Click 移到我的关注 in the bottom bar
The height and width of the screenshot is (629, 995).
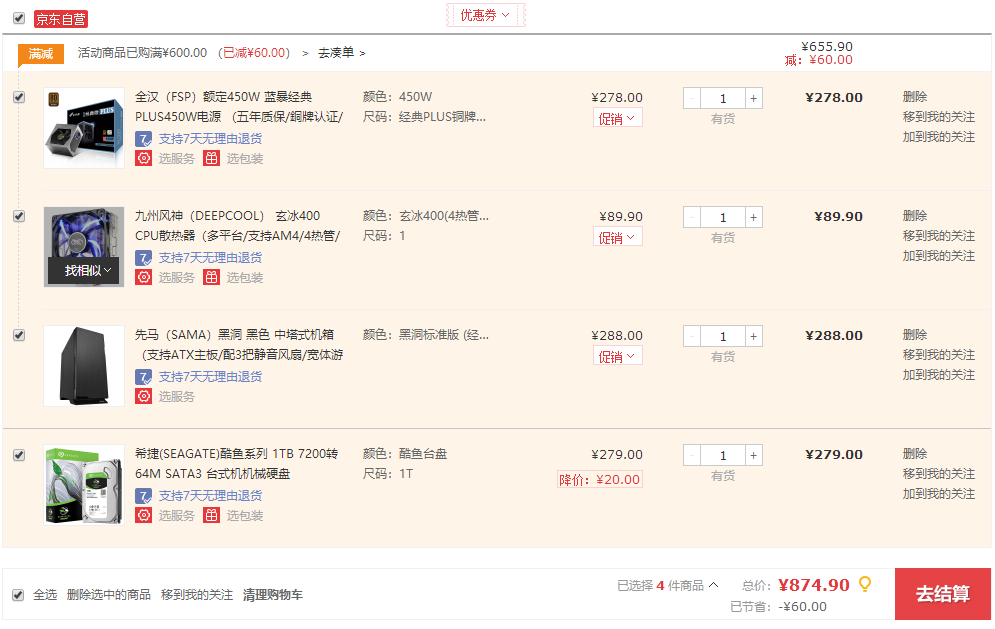pyautogui.click(x=197, y=595)
